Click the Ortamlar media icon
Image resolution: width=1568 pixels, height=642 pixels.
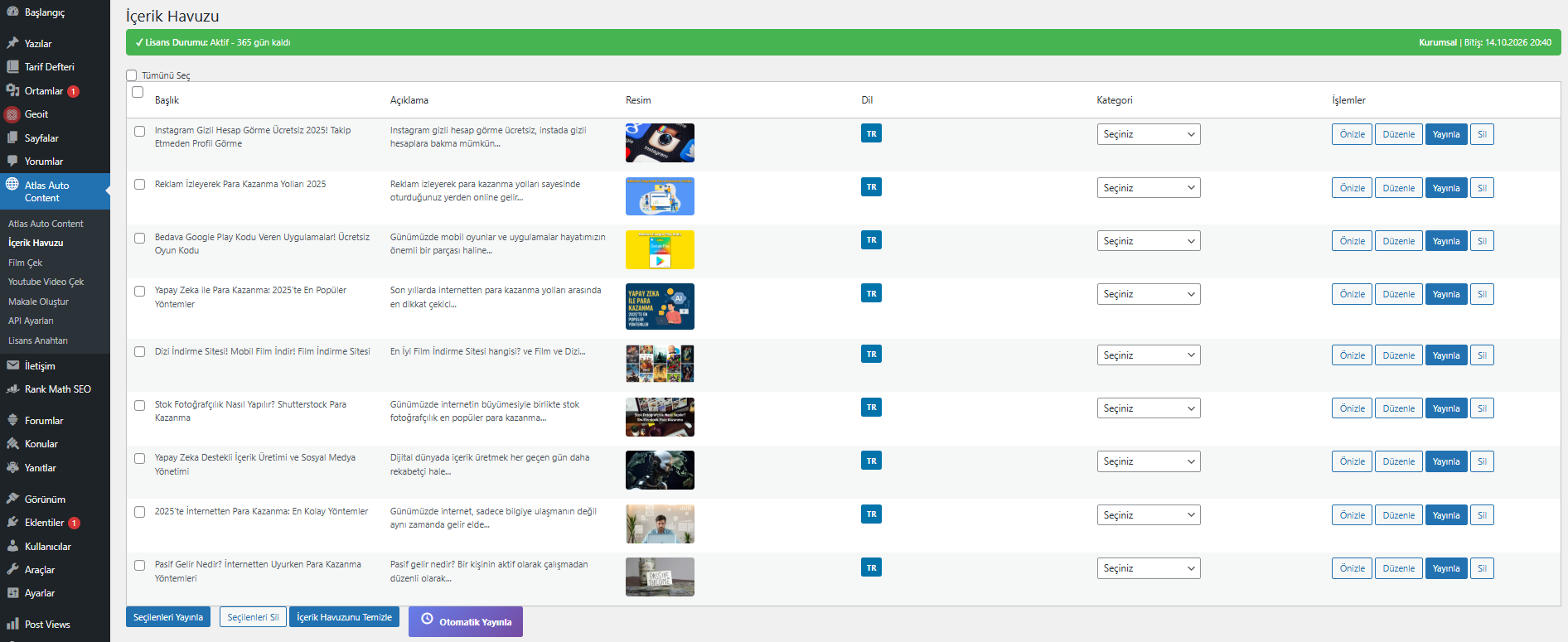12,90
